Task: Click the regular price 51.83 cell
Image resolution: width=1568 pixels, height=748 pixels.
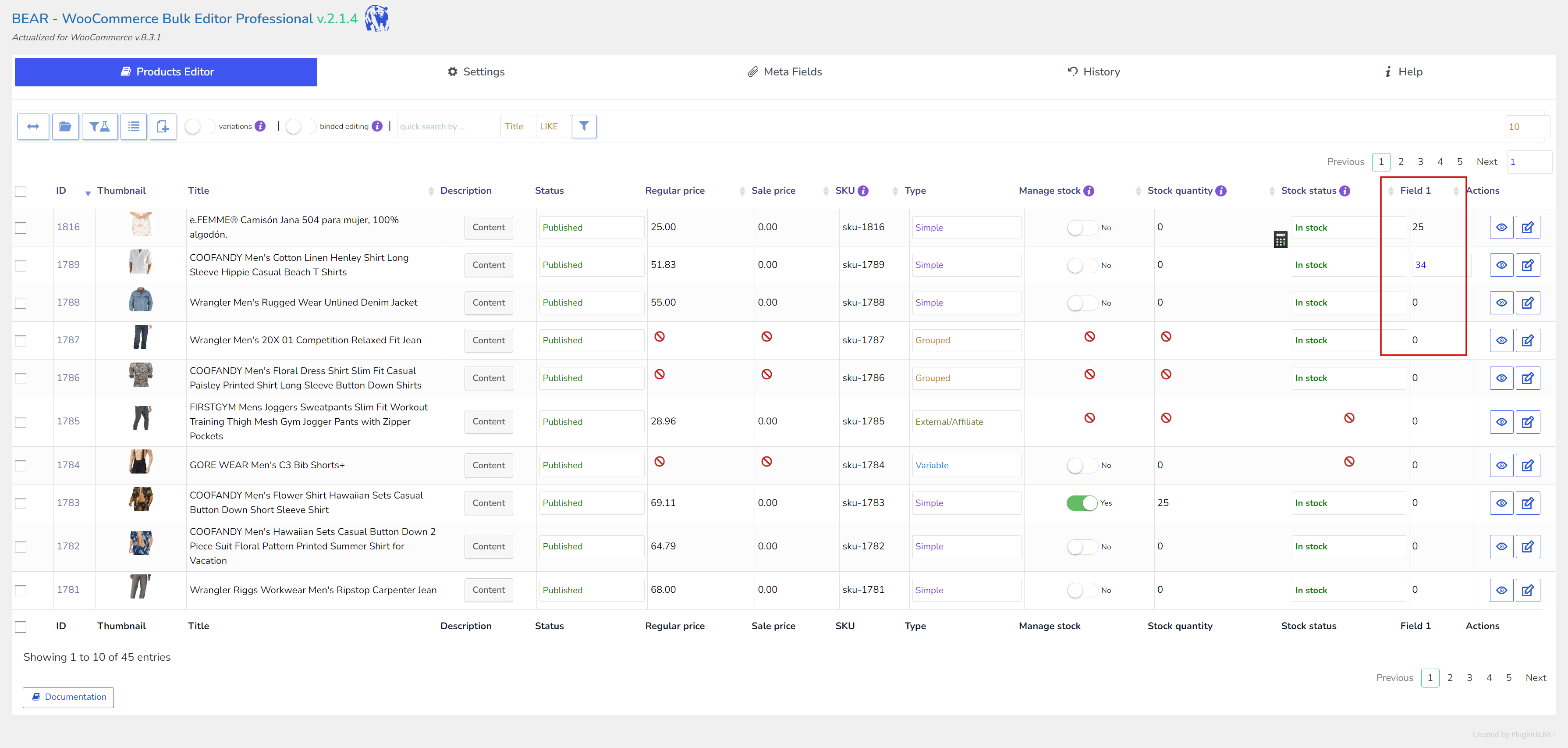Action: [x=663, y=265]
